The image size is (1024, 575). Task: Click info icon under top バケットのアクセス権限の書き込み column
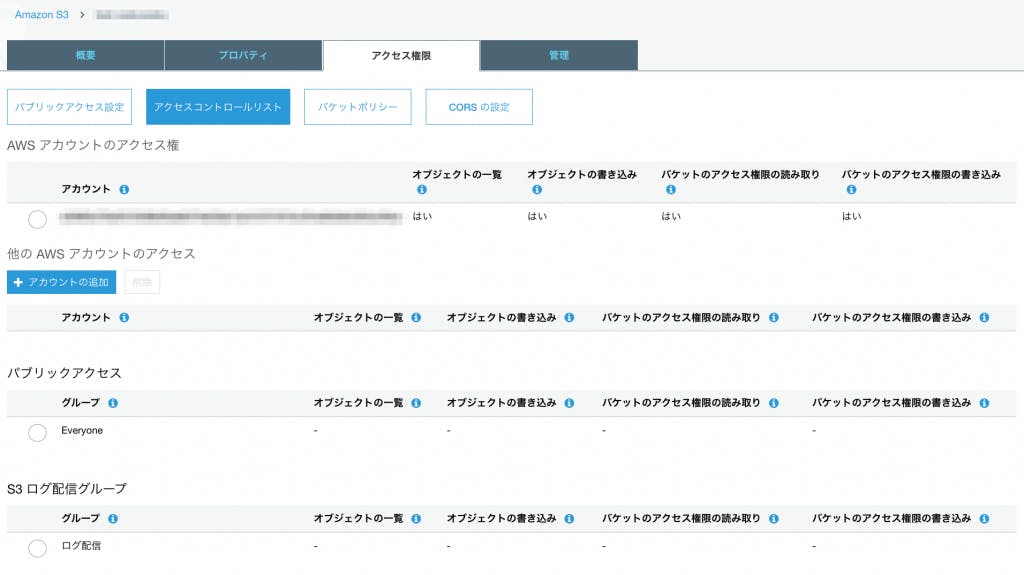pos(851,189)
